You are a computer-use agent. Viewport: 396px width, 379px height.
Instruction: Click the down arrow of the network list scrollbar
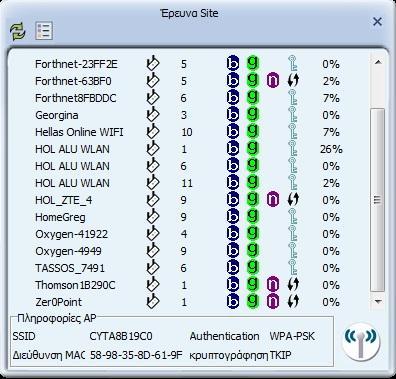click(378, 301)
